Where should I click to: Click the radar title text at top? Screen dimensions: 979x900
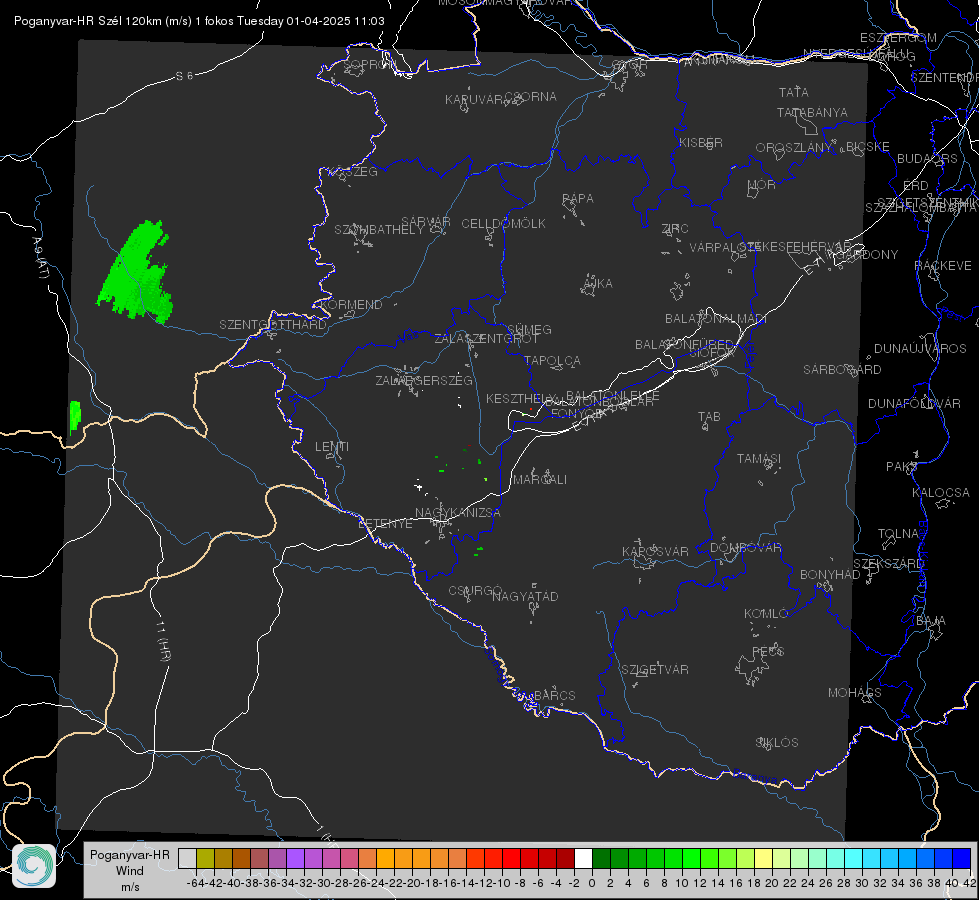pyautogui.click(x=199, y=21)
